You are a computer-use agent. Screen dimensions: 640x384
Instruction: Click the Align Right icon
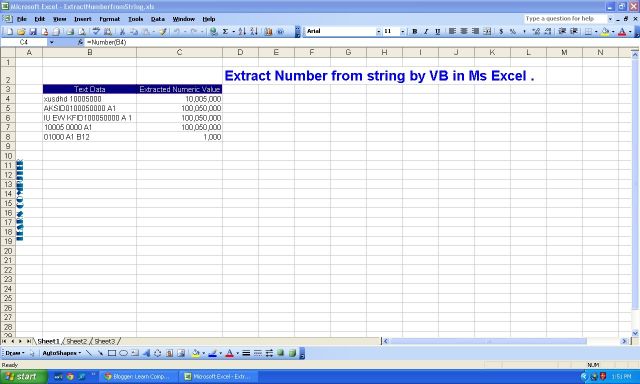point(476,31)
